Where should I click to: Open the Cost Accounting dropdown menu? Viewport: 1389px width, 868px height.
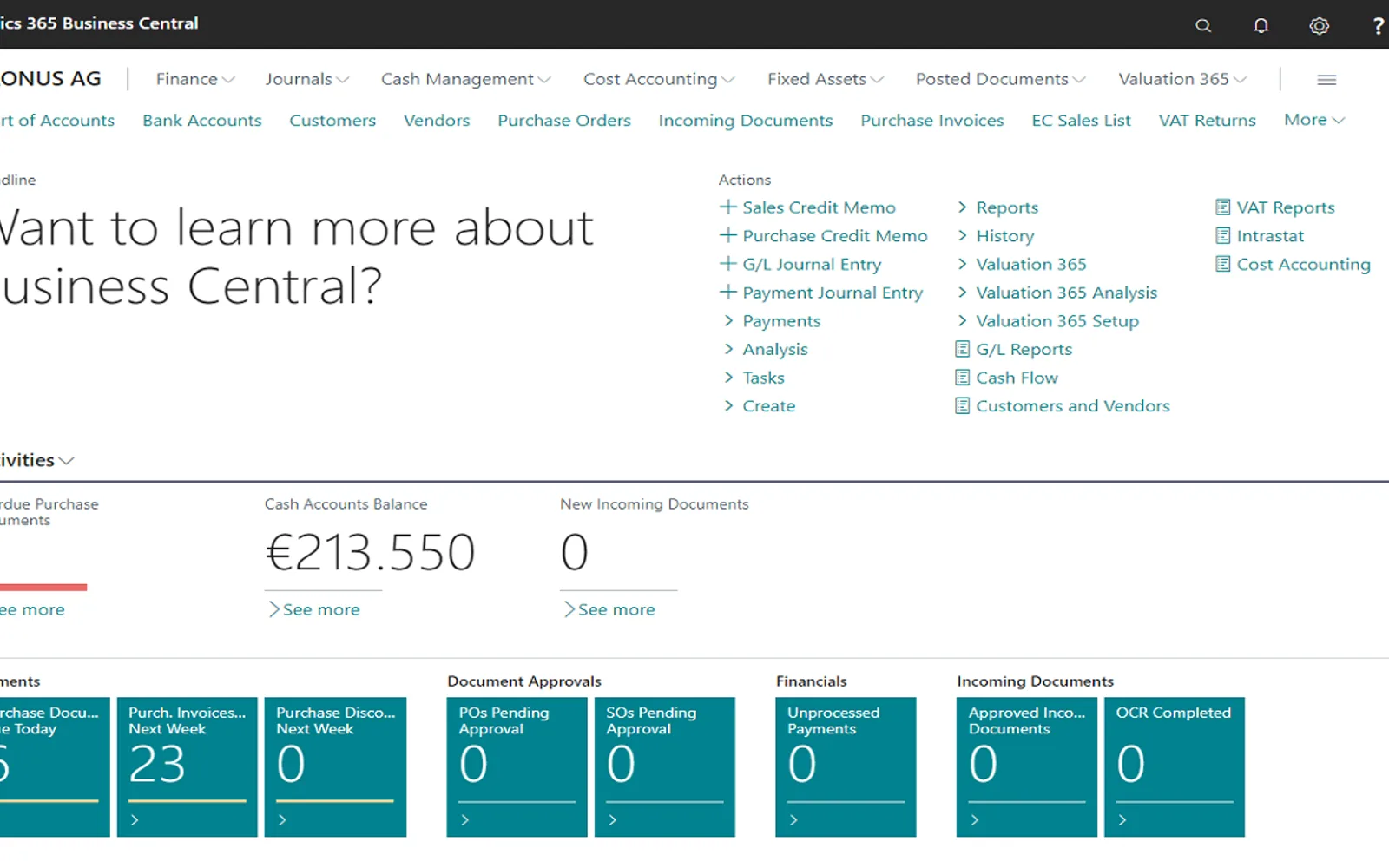pyautogui.click(x=659, y=80)
